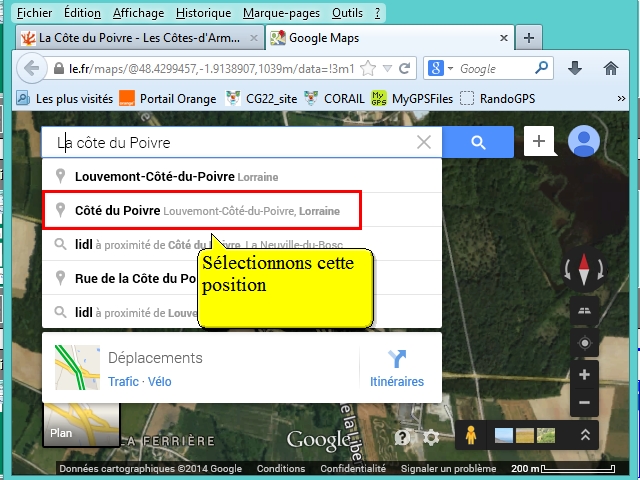Zoom out with the minus button
This screenshot has width=640, height=480.
(x=584, y=403)
